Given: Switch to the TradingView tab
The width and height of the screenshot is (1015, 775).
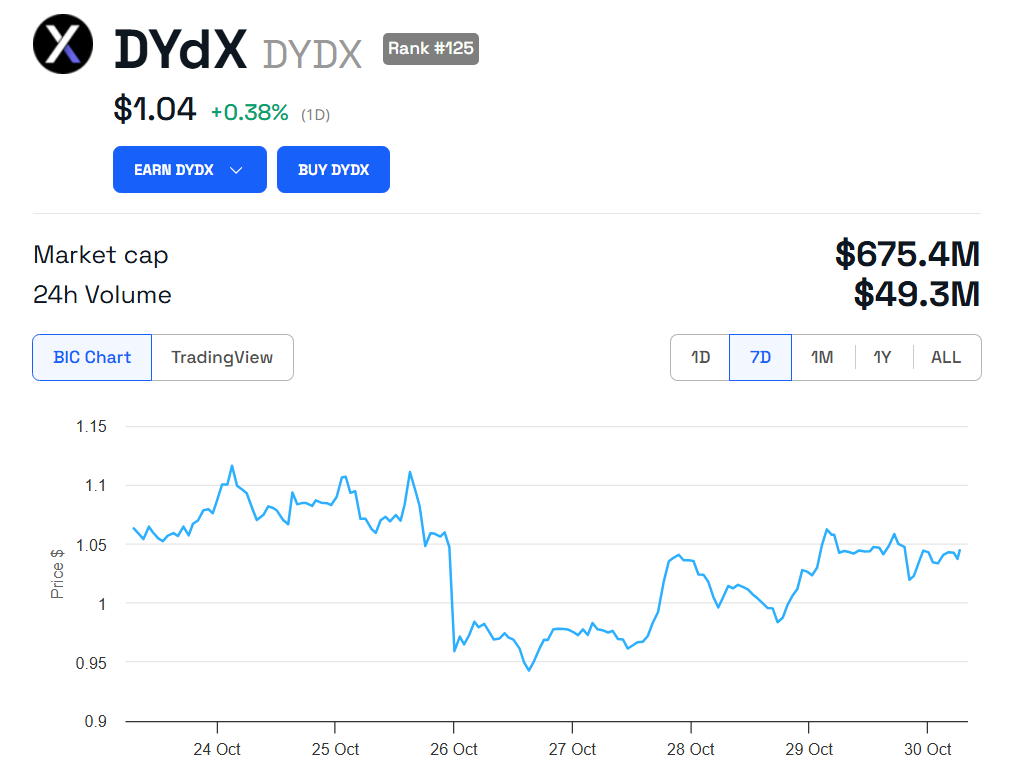Looking at the screenshot, I should tap(222, 357).
